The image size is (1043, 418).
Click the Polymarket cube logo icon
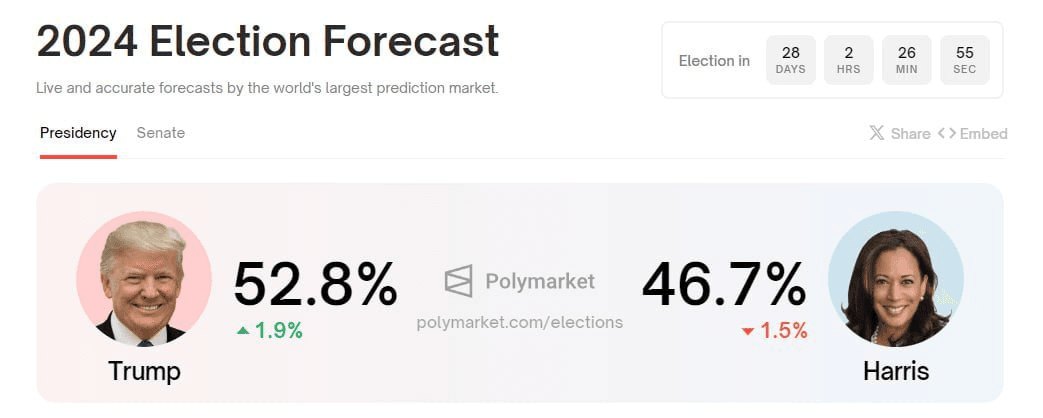click(458, 281)
